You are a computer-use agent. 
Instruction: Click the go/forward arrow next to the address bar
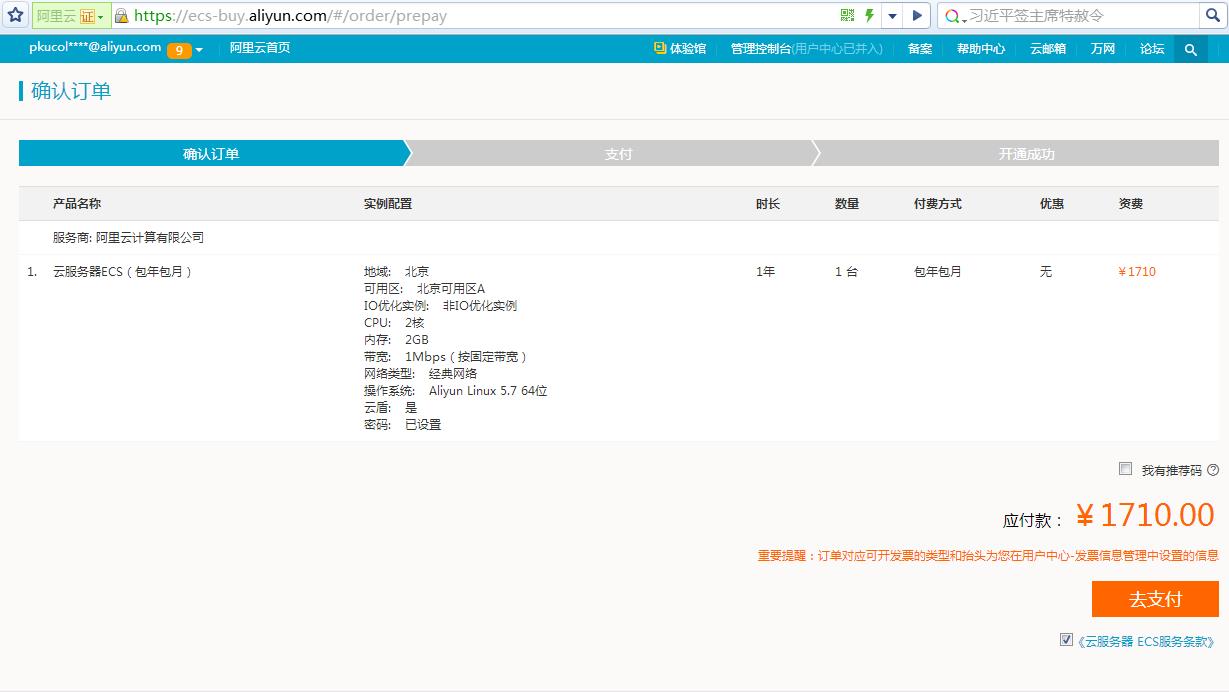pos(917,16)
